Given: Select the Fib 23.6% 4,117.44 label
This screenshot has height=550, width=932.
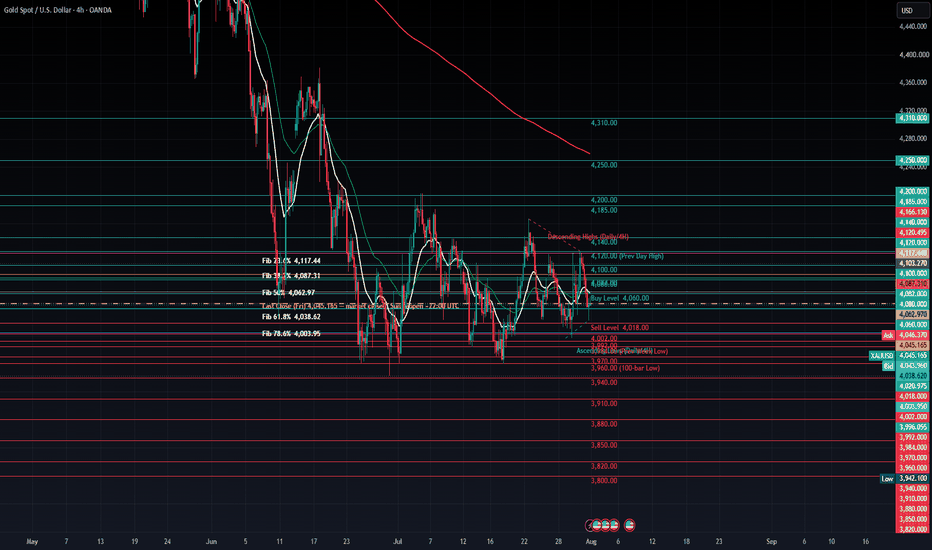Looking at the screenshot, I should [x=291, y=260].
